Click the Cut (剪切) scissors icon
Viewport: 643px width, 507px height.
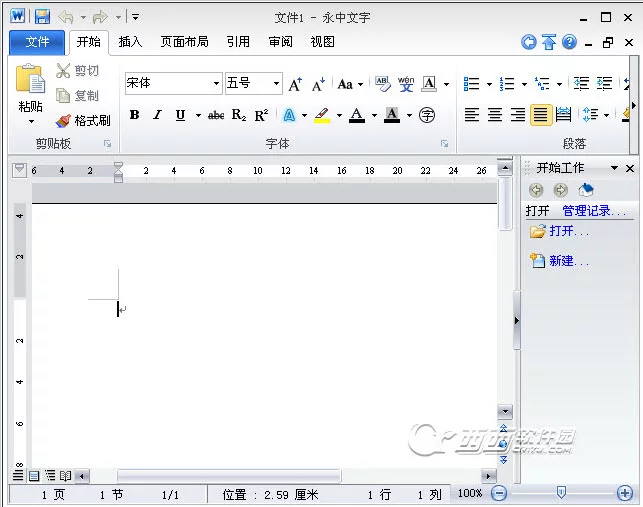point(63,71)
